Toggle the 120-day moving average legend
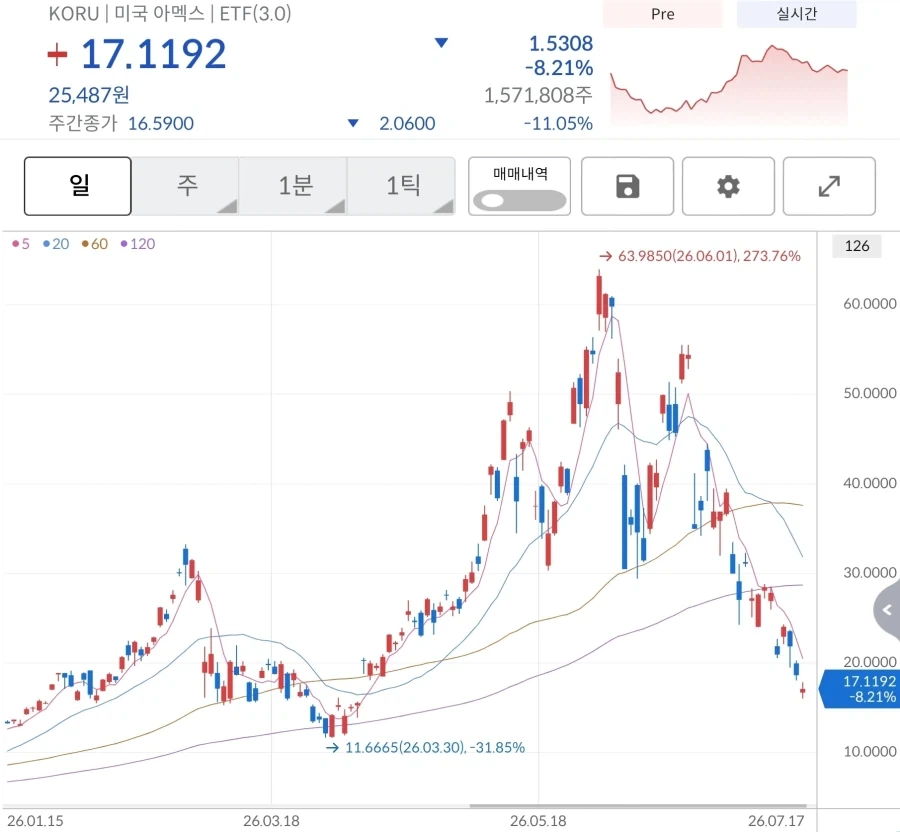This screenshot has height=832, width=900. (x=138, y=244)
